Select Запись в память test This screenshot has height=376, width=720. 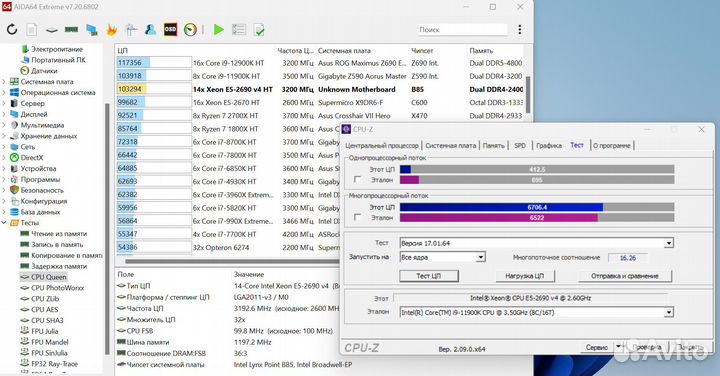pos(57,245)
